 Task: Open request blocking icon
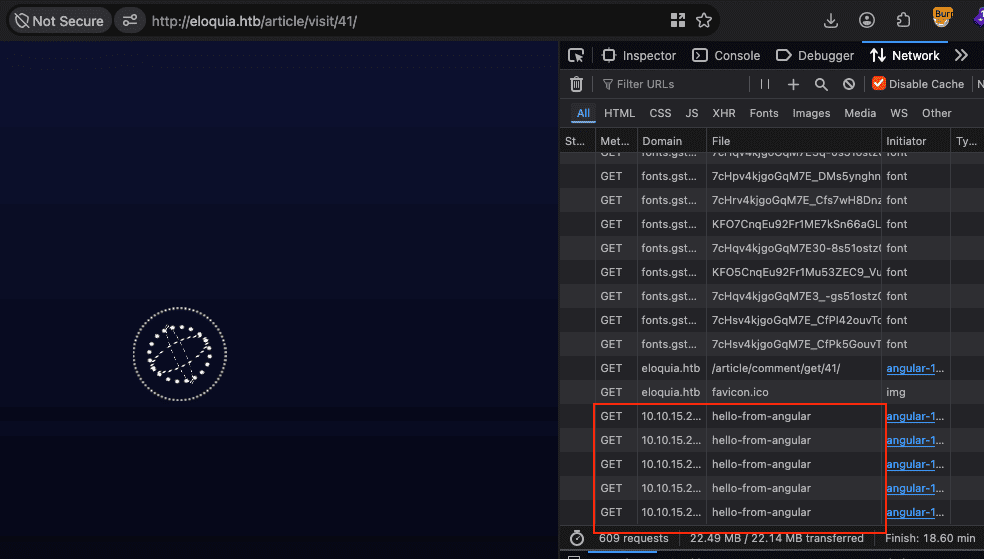[848, 84]
